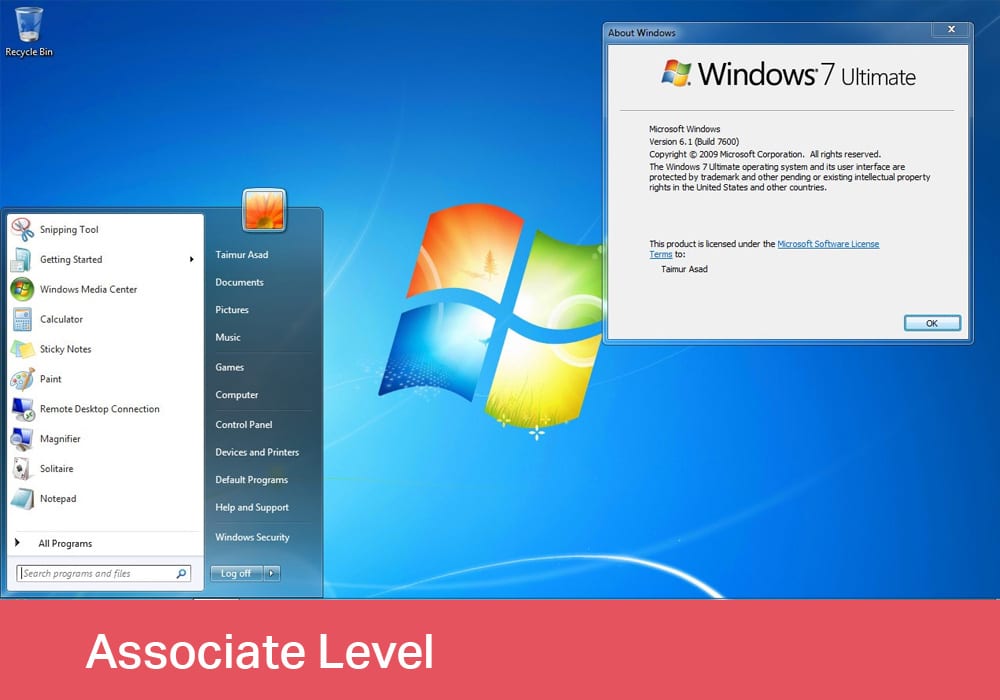Screen dimensions: 1000x700
Task: Select the Solitaire label
Action: click(x=56, y=469)
